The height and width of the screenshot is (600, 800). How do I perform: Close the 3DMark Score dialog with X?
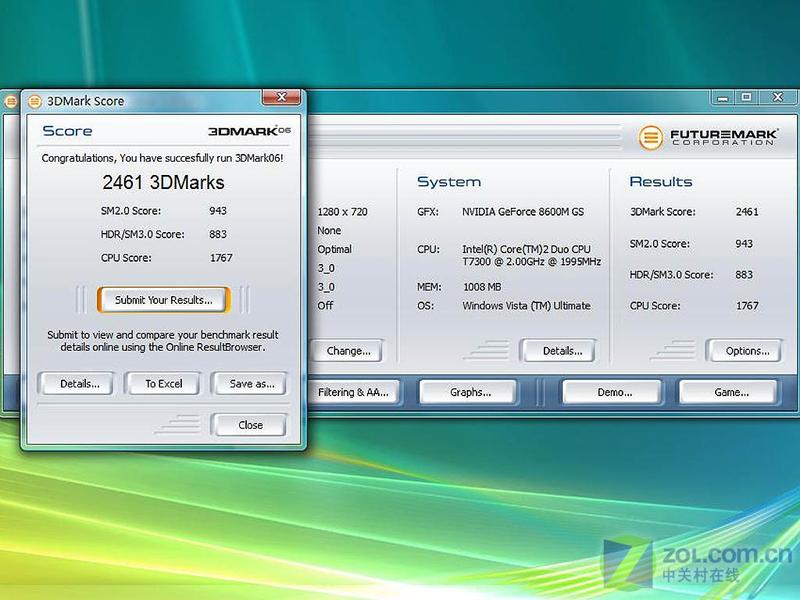pyautogui.click(x=281, y=97)
